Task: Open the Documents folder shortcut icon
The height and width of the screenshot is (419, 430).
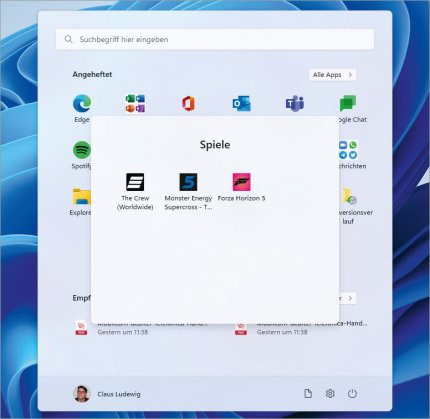Action: pos(308,394)
